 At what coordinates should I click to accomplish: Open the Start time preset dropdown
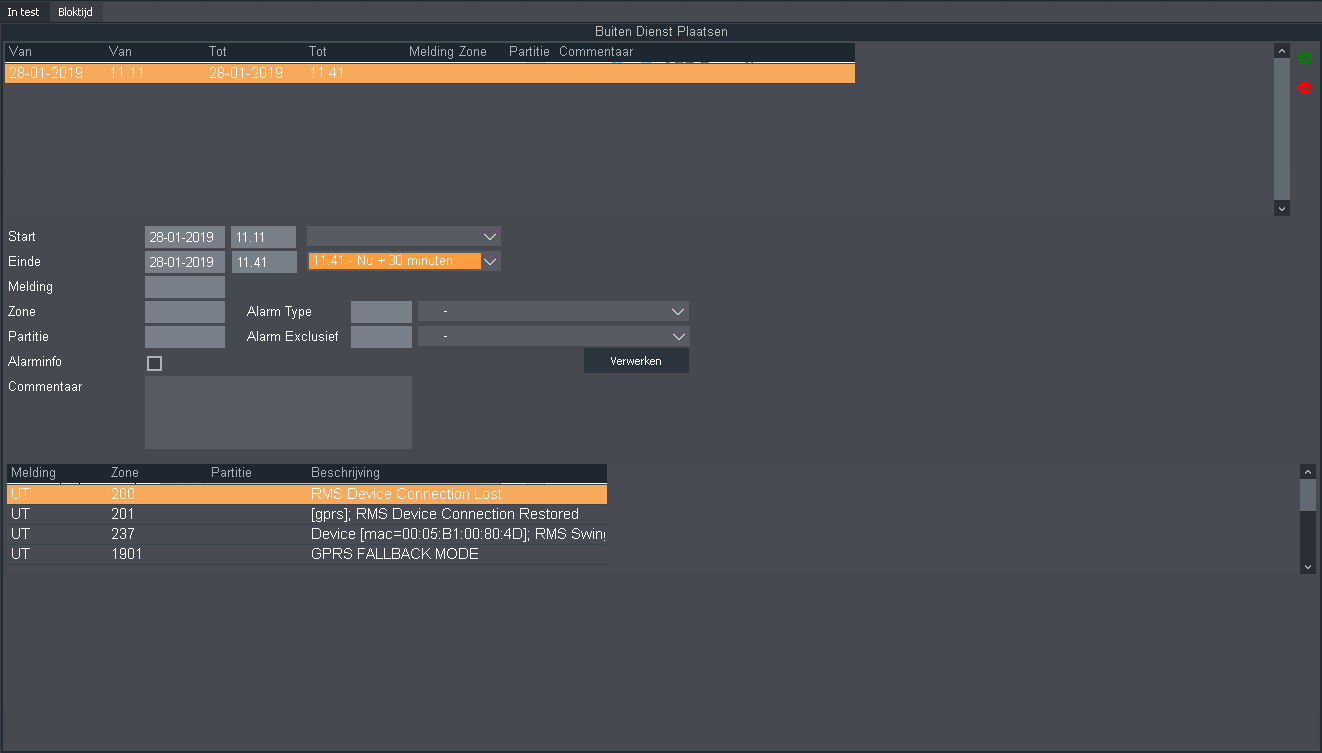coord(490,237)
